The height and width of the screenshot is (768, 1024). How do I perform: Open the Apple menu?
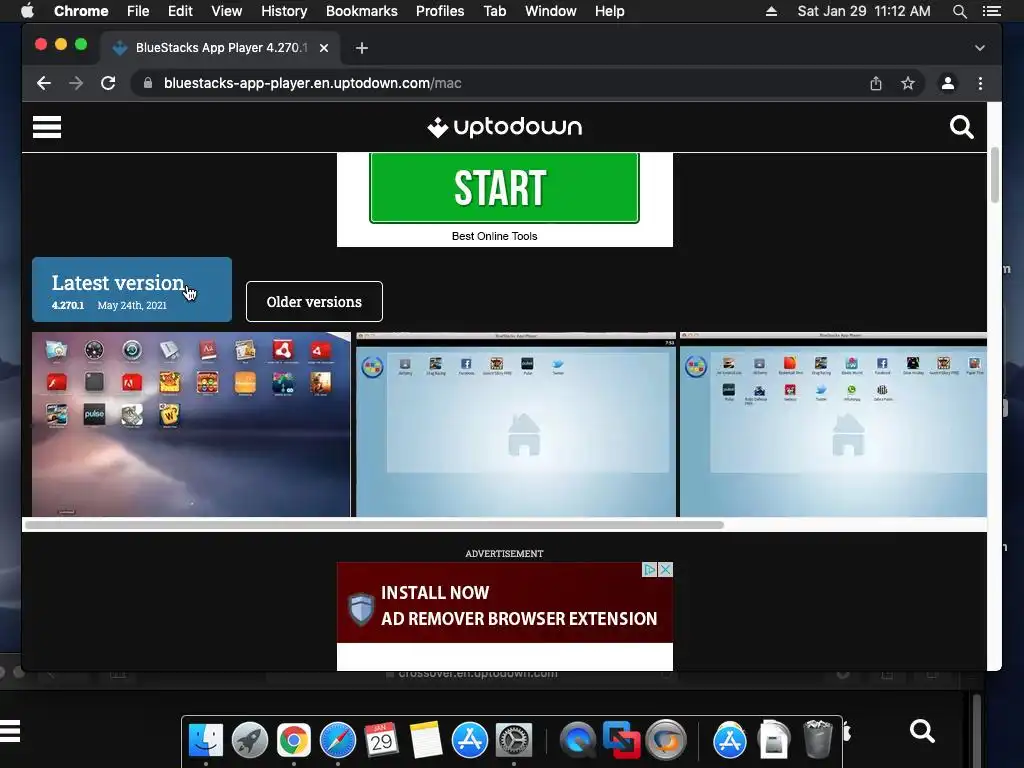coord(27,11)
